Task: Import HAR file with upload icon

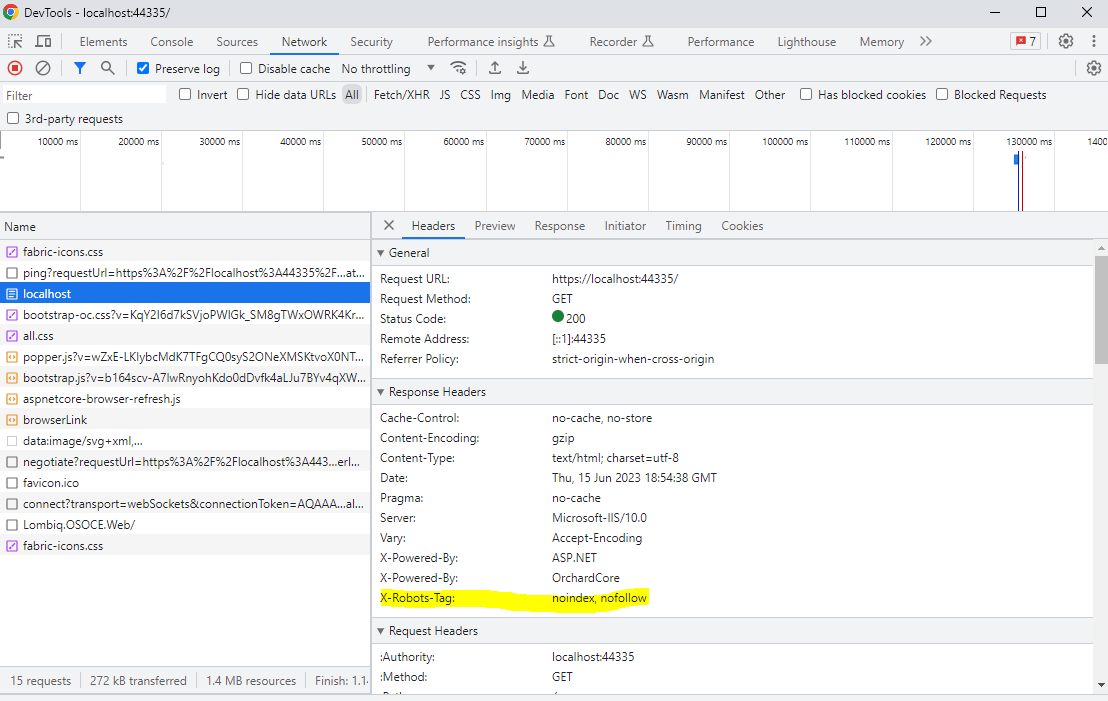Action: click(495, 68)
